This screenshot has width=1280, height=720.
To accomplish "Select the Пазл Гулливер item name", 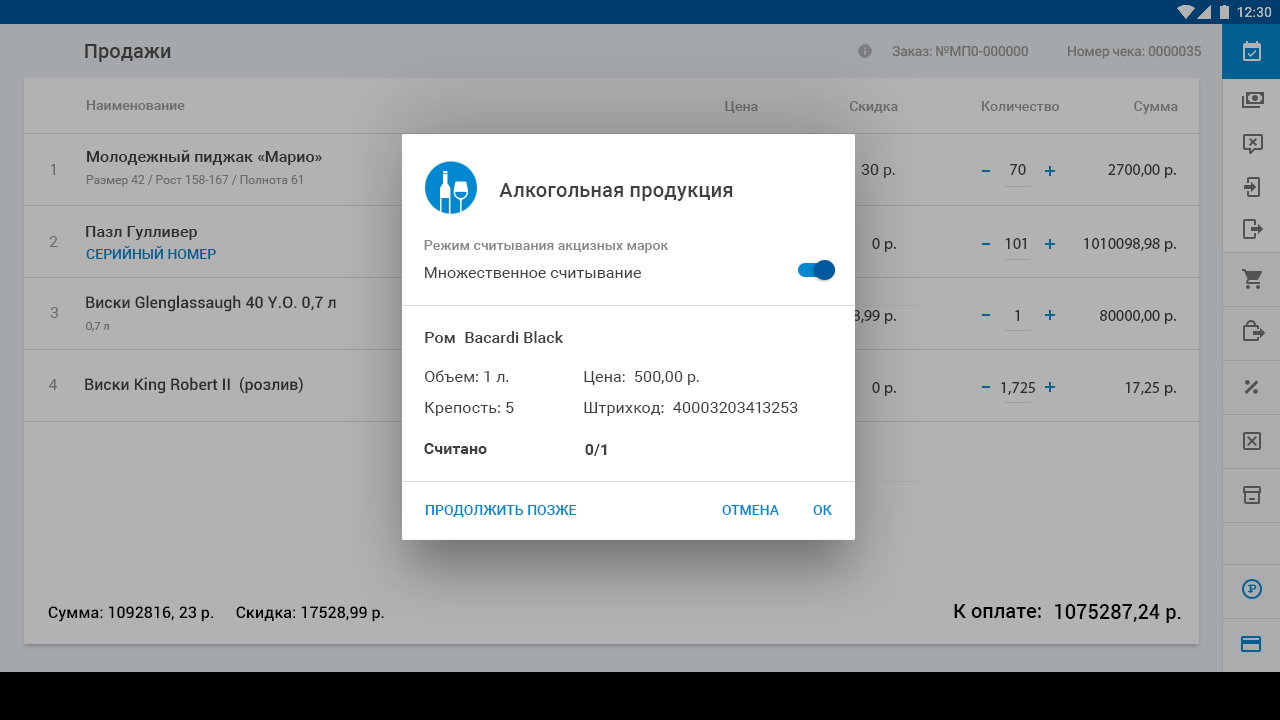I will 142,232.
